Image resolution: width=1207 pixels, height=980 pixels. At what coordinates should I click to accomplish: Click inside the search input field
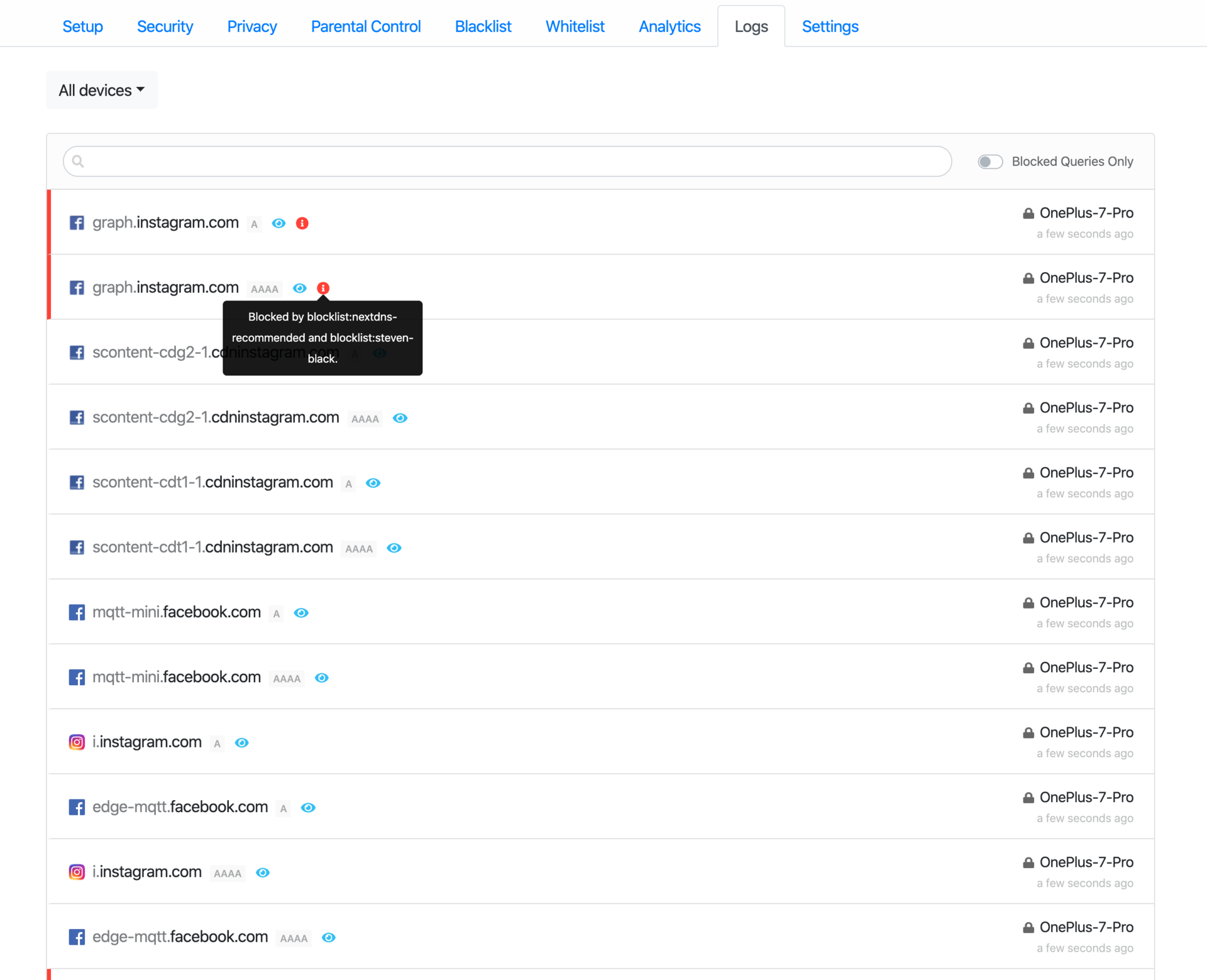(440, 161)
